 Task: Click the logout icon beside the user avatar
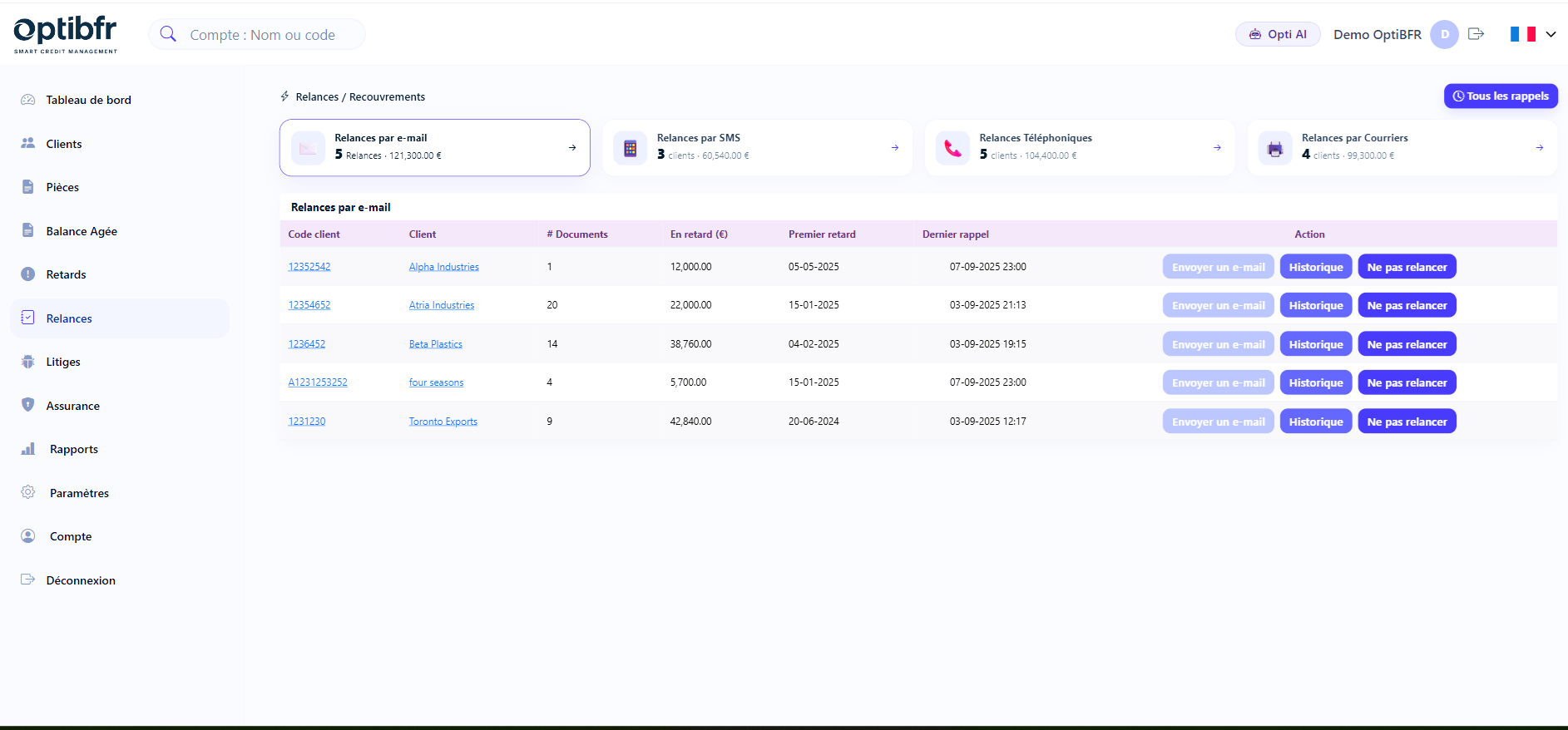1476,34
